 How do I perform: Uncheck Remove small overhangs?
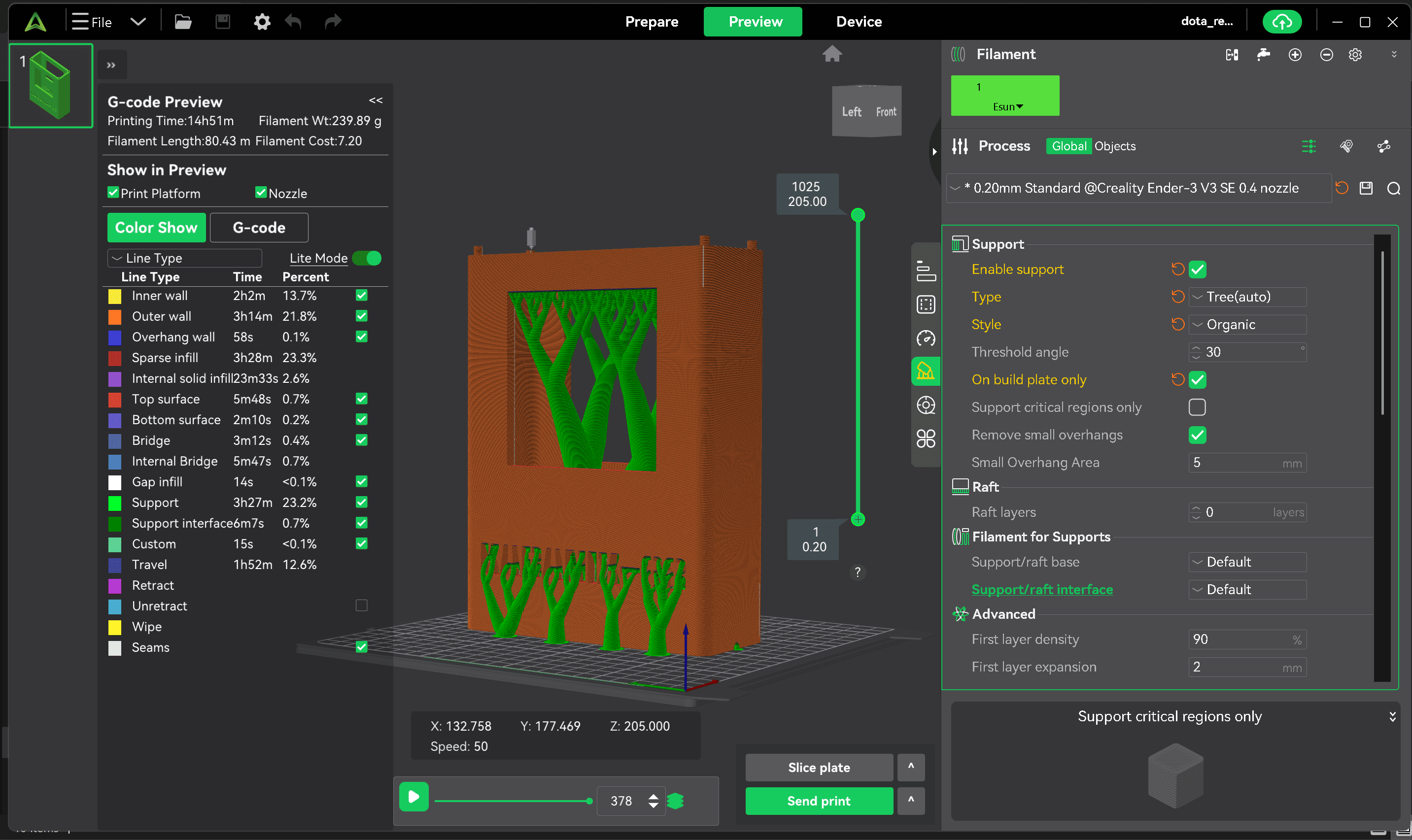tap(1198, 436)
